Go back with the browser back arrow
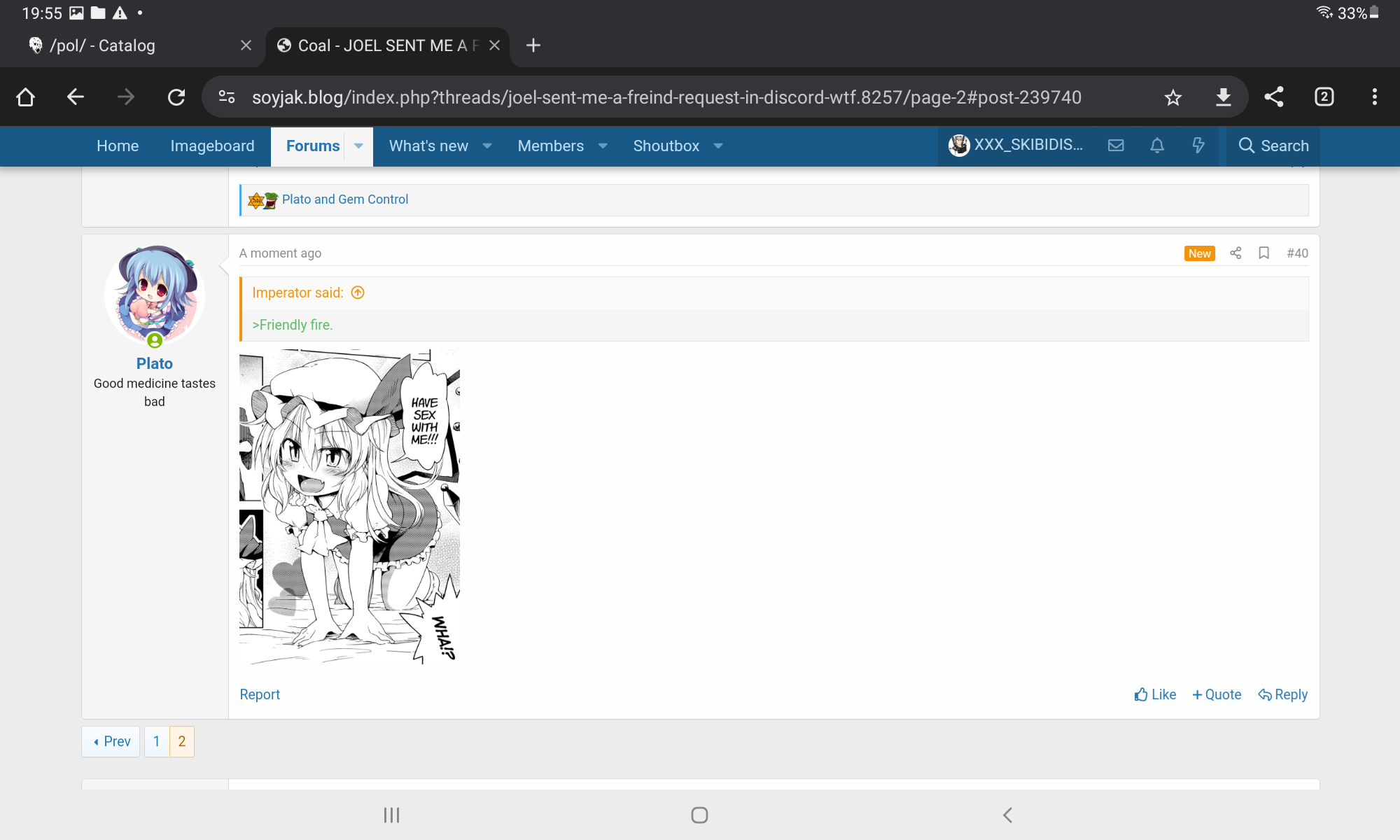This screenshot has width=1400, height=840. [x=76, y=97]
